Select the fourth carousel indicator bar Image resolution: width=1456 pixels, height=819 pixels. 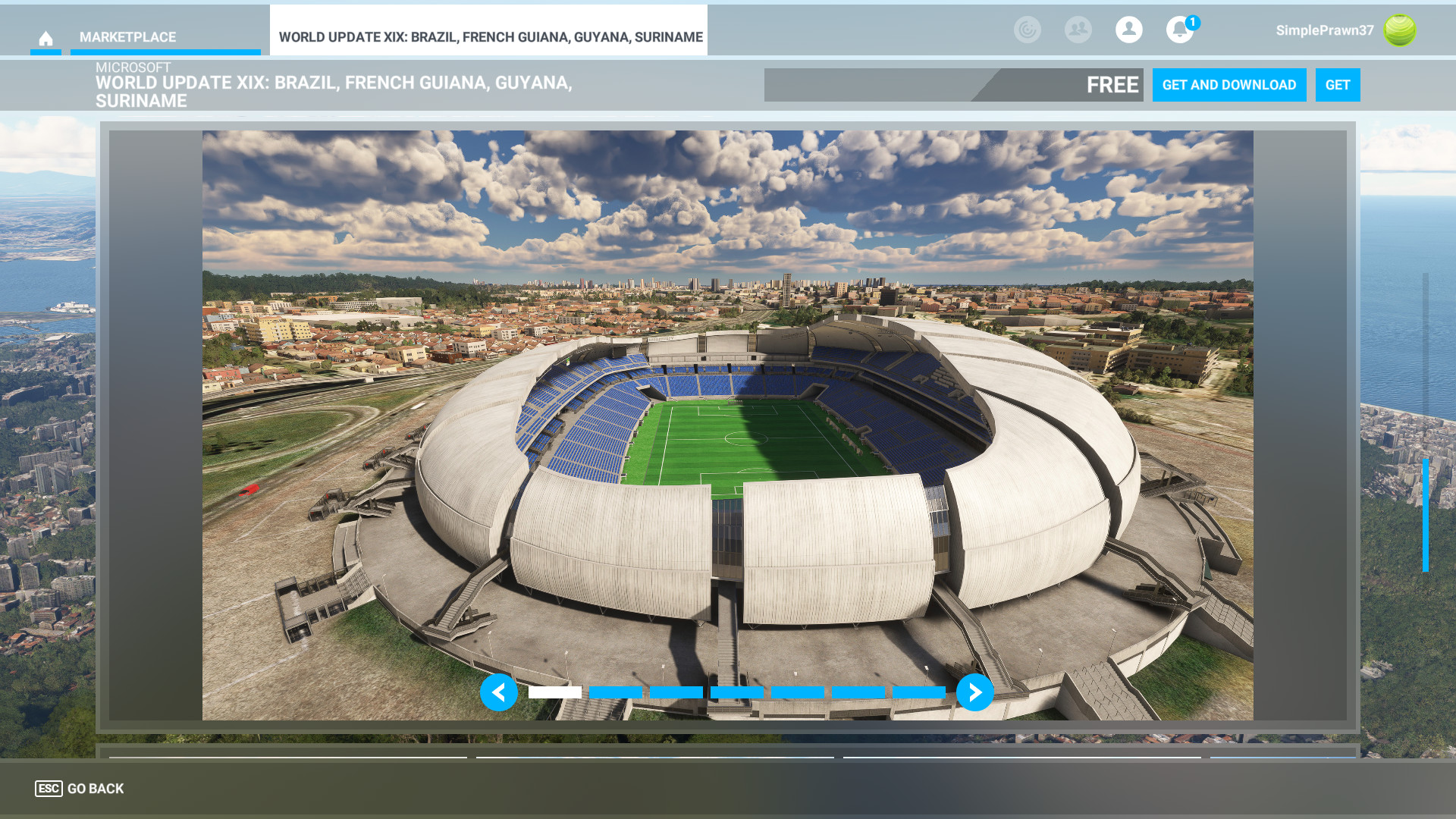[x=737, y=692]
